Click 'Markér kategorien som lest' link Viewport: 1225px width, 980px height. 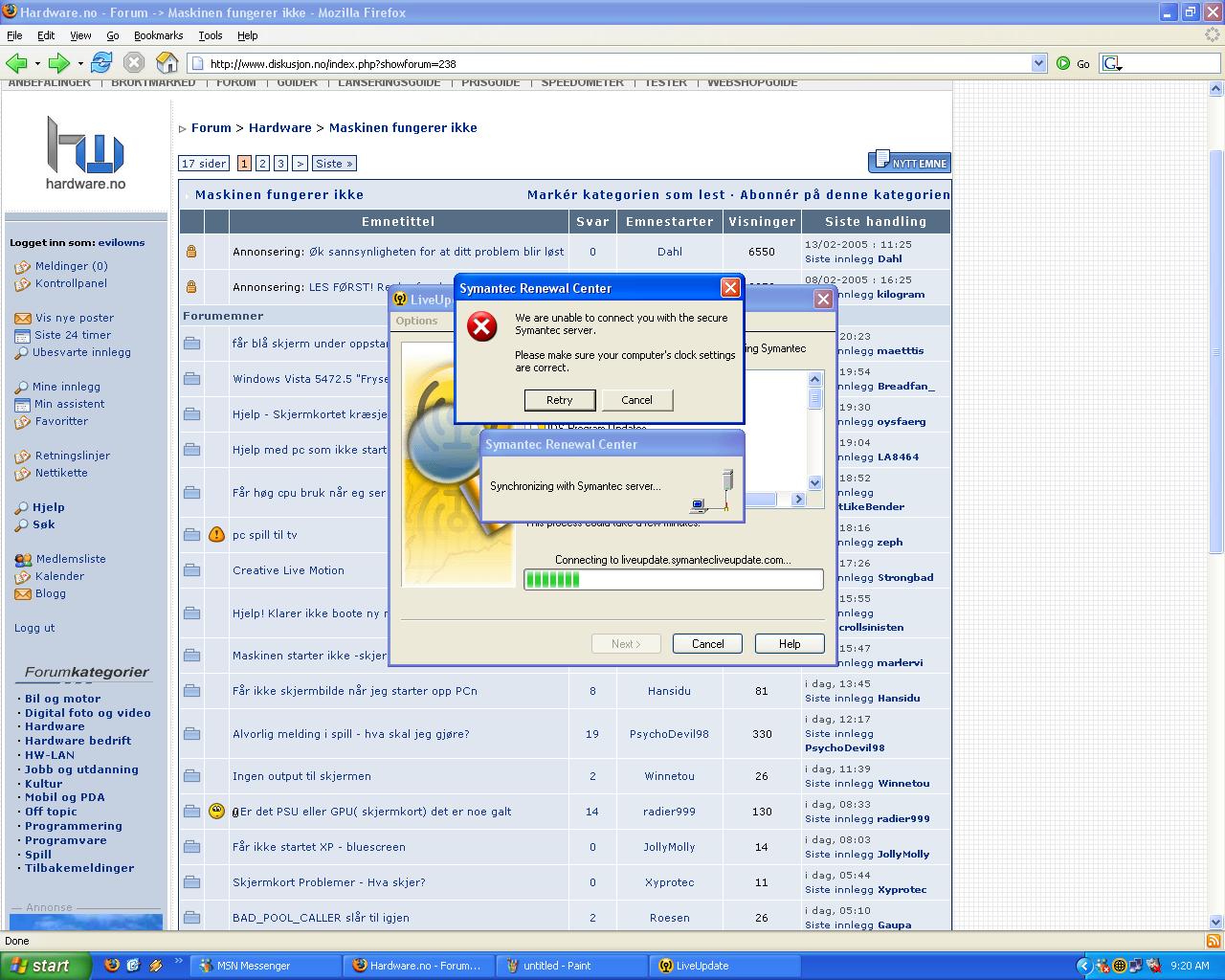coord(626,194)
